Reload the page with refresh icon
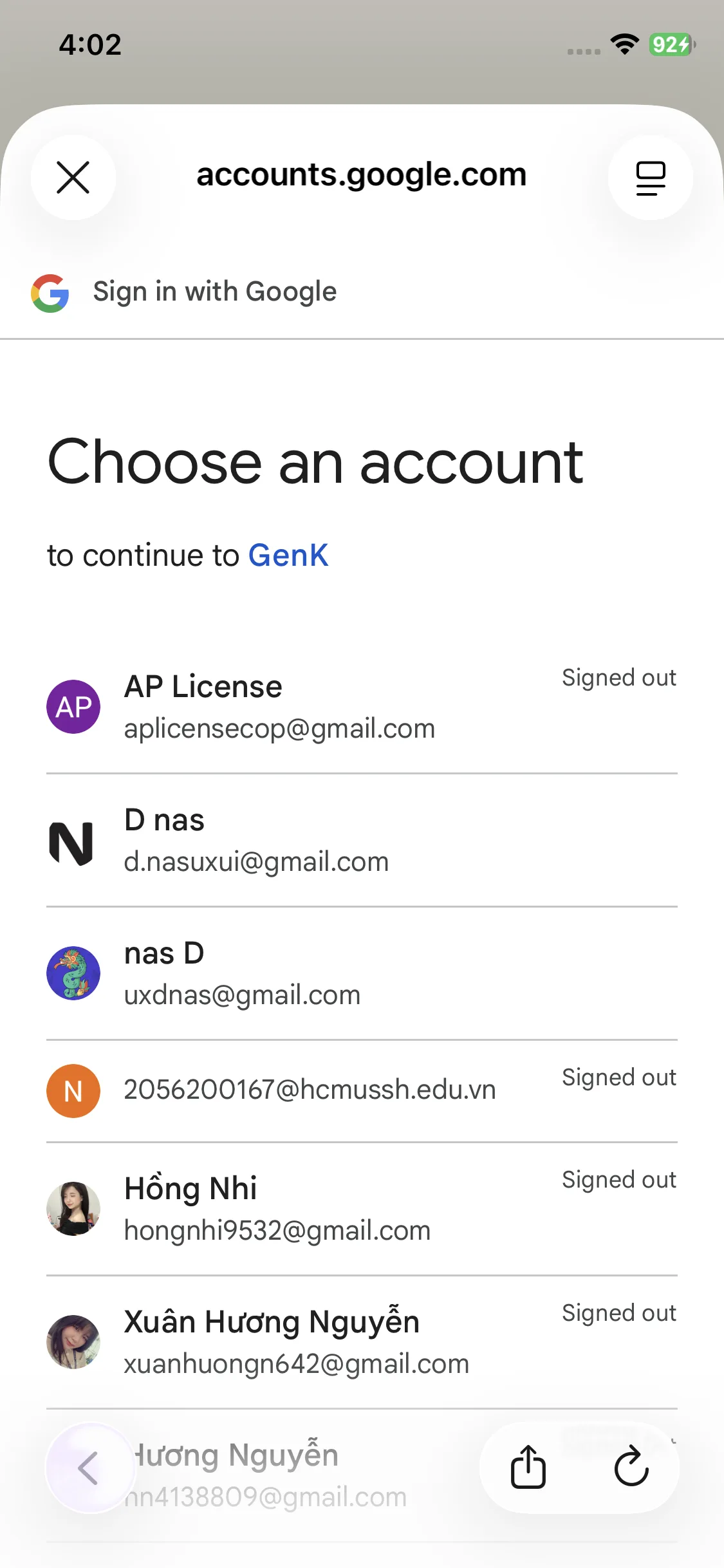This screenshot has height=1568, width=724. [631, 1467]
